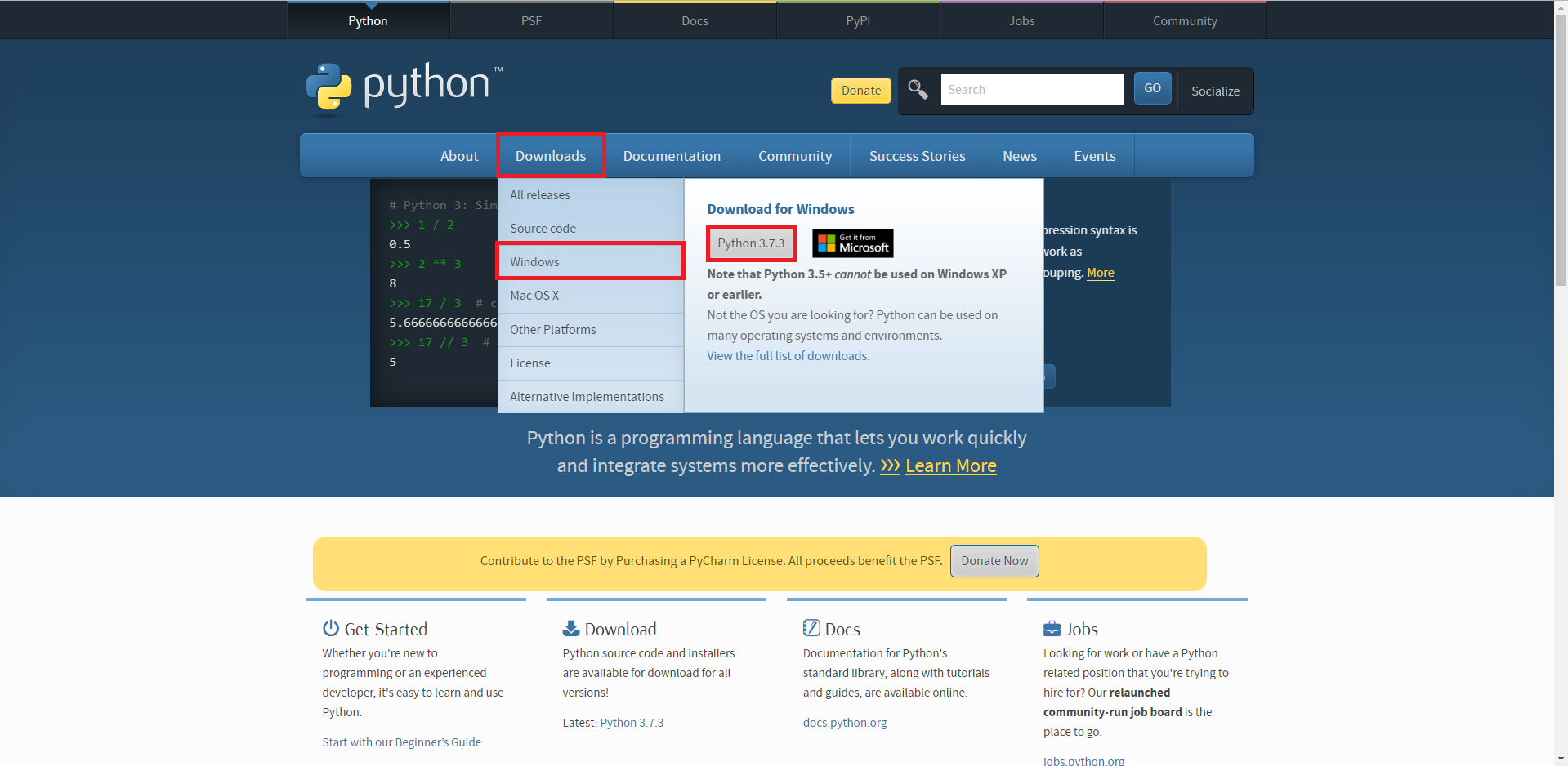Click the Docs section icon

click(811, 628)
